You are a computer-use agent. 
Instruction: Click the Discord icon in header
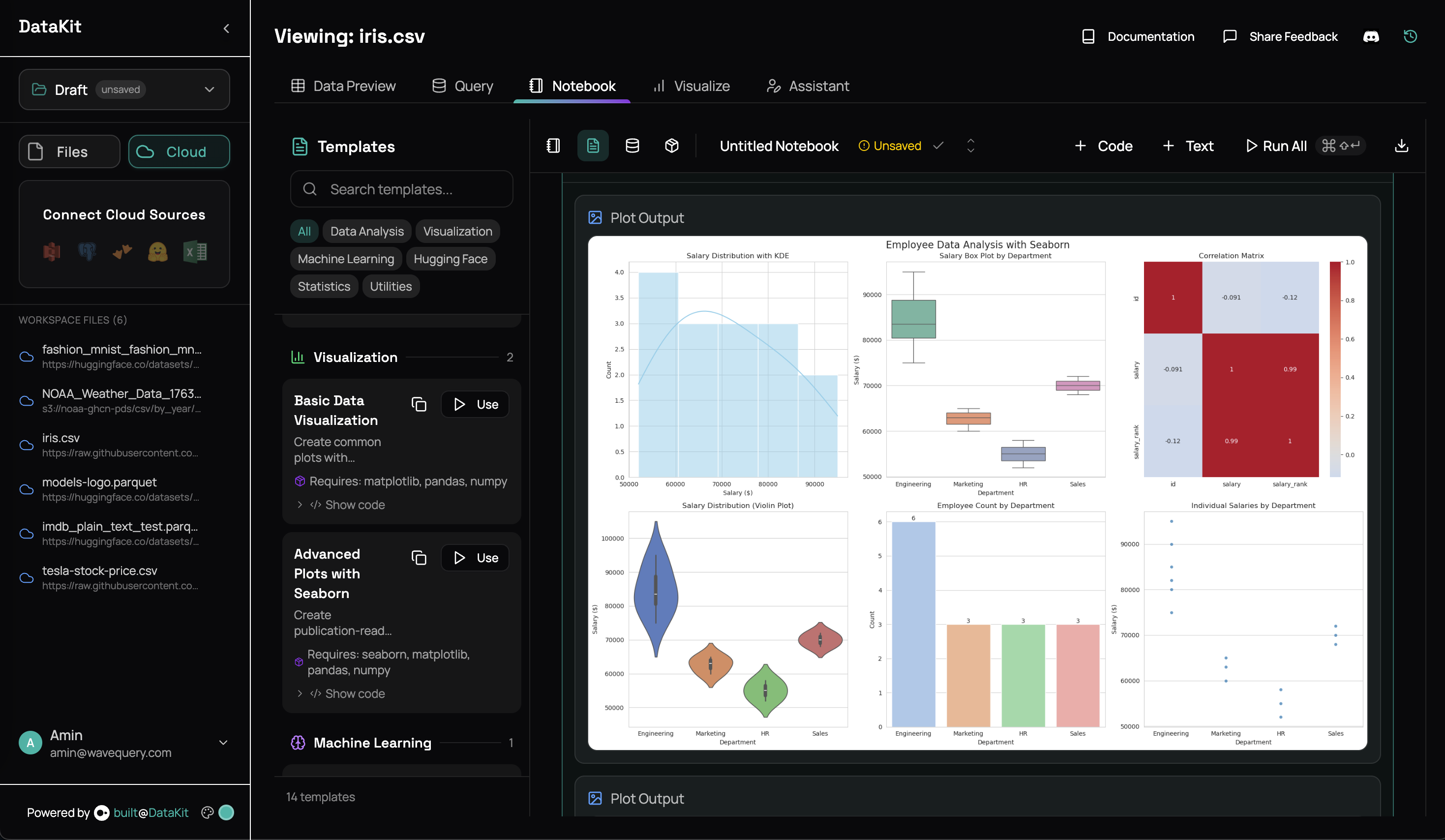(1370, 37)
